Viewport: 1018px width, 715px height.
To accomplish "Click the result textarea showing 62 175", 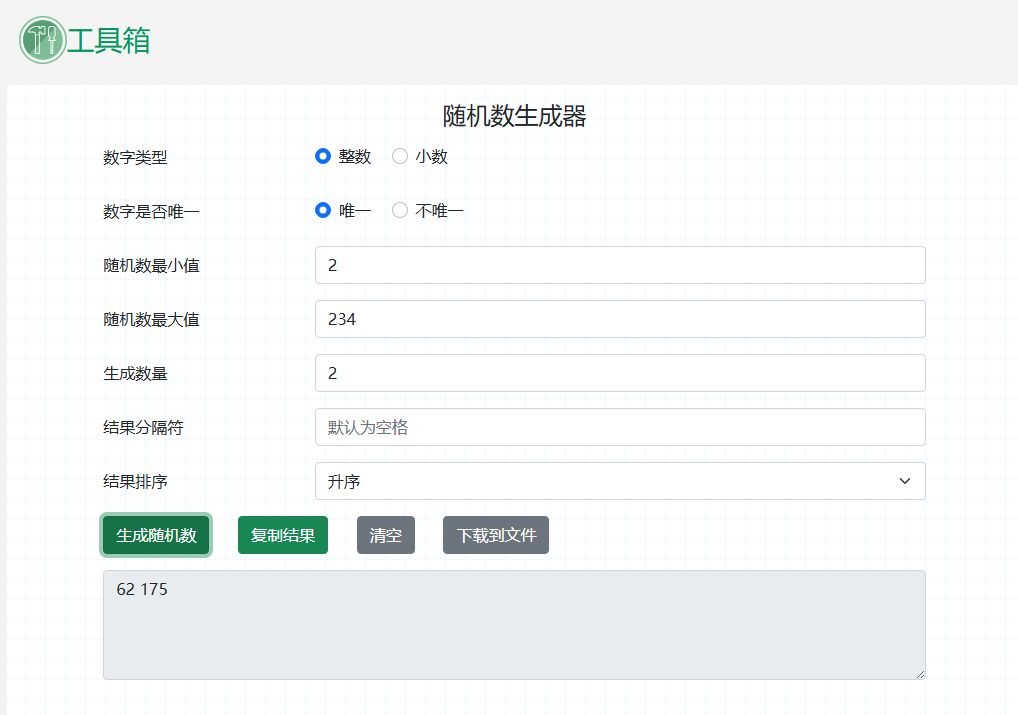I will [x=514, y=625].
